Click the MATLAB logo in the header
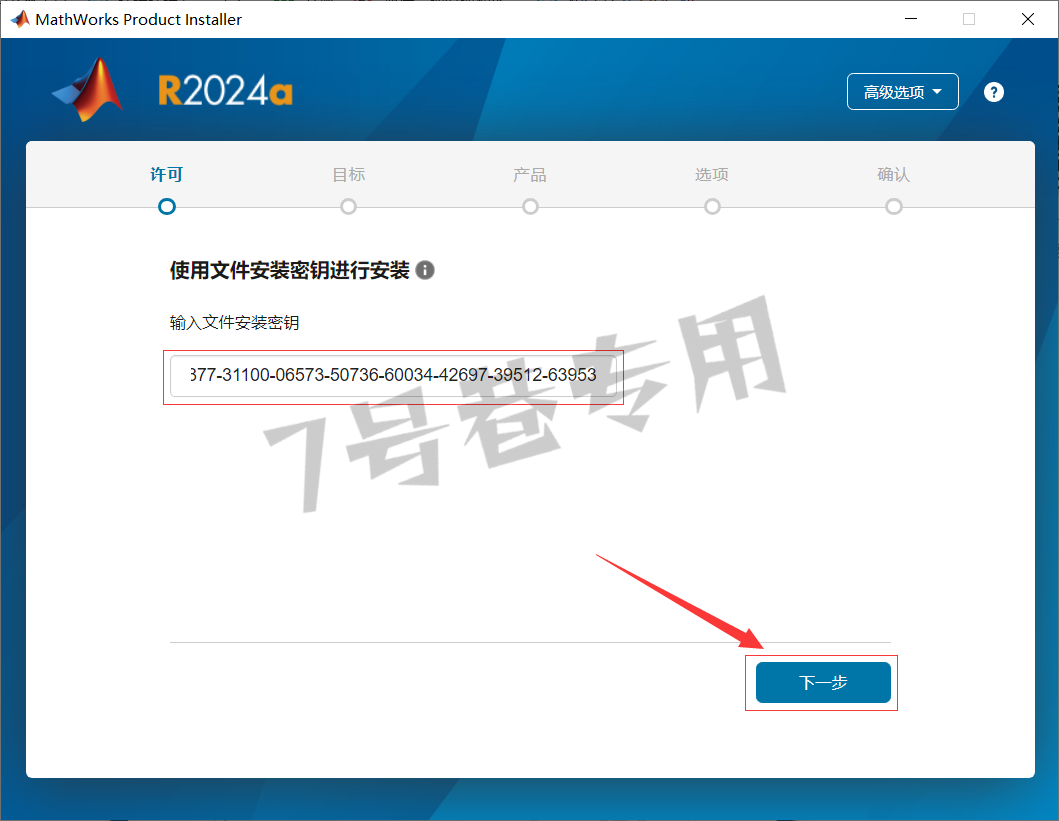Screen dimensions: 1059x821 tap(88, 90)
